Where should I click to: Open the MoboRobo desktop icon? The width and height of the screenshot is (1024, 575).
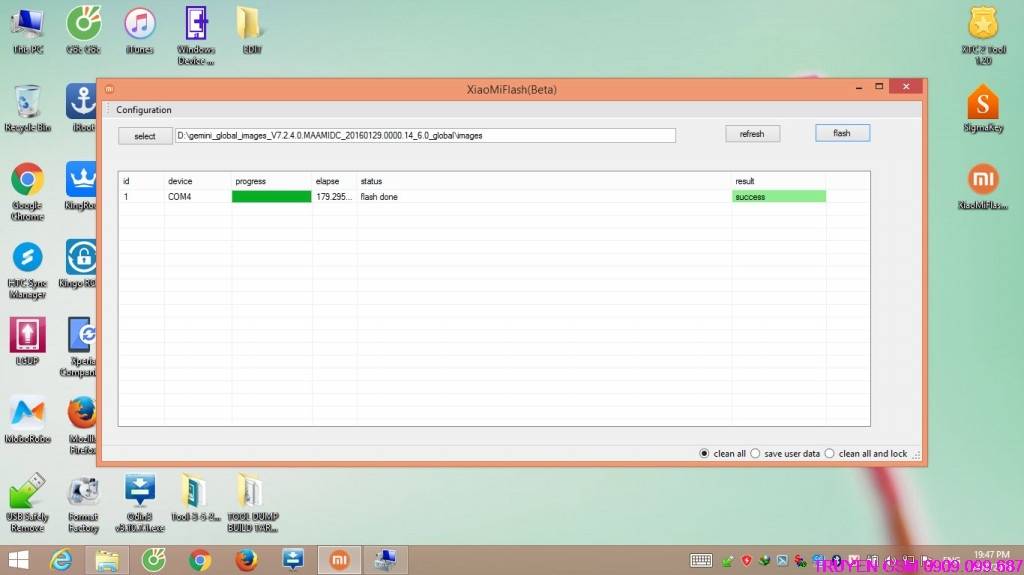pyautogui.click(x=27, y=420)
